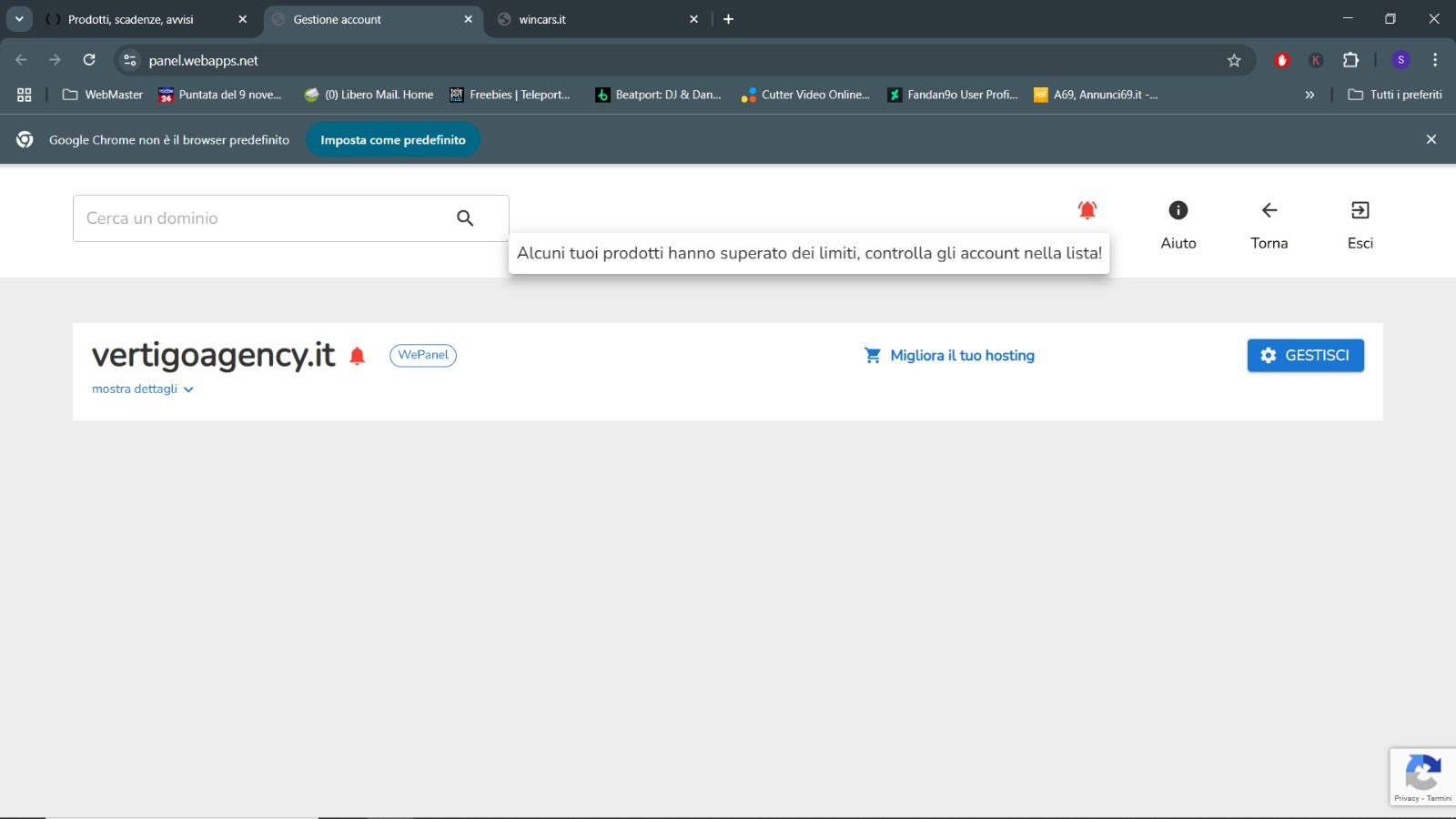Click the browser forward arrow
Screen dimensions: 1456x819
(56, 60)
